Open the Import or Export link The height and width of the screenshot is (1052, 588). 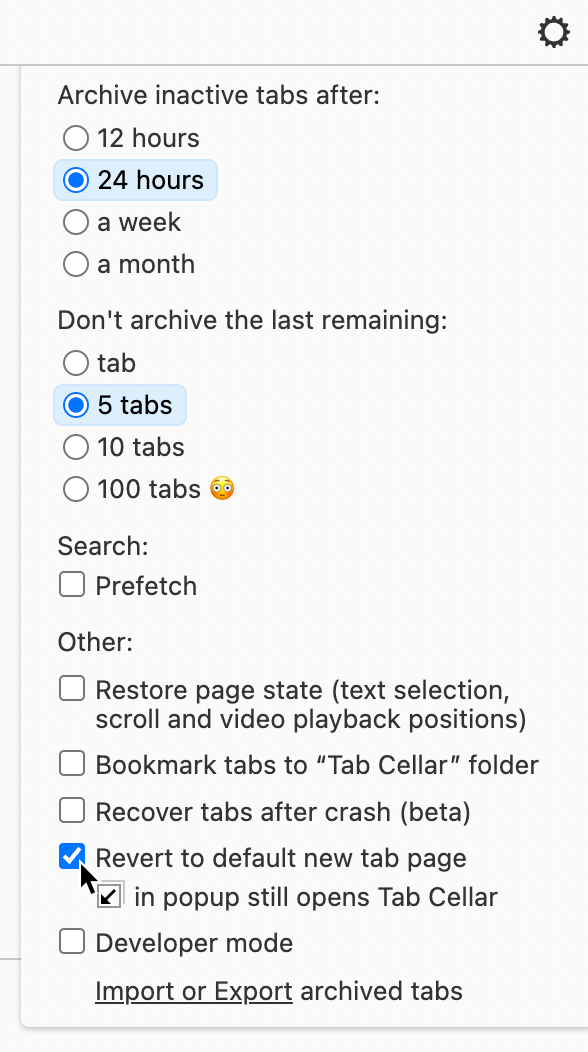point(194,991)
